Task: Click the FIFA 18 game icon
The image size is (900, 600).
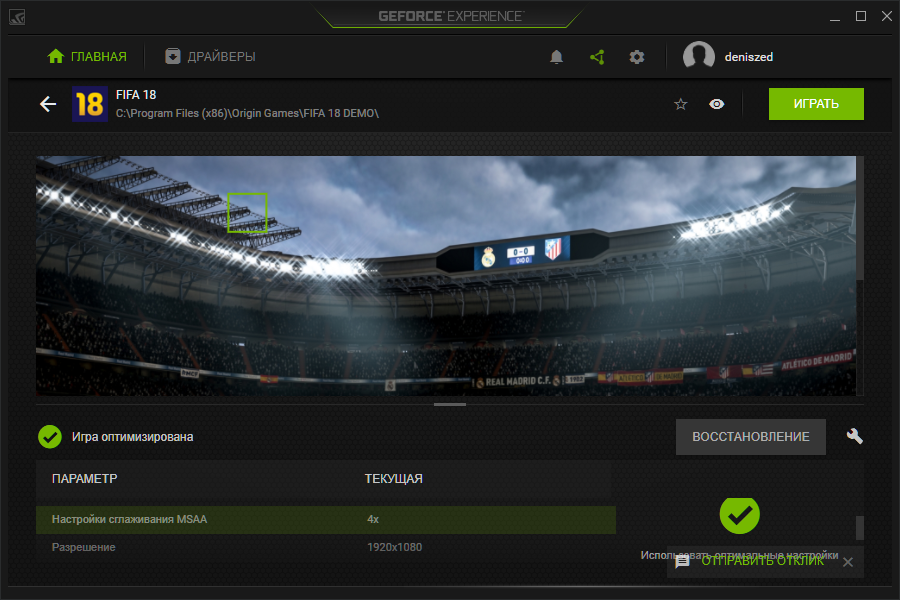Action: pos(90,104)
